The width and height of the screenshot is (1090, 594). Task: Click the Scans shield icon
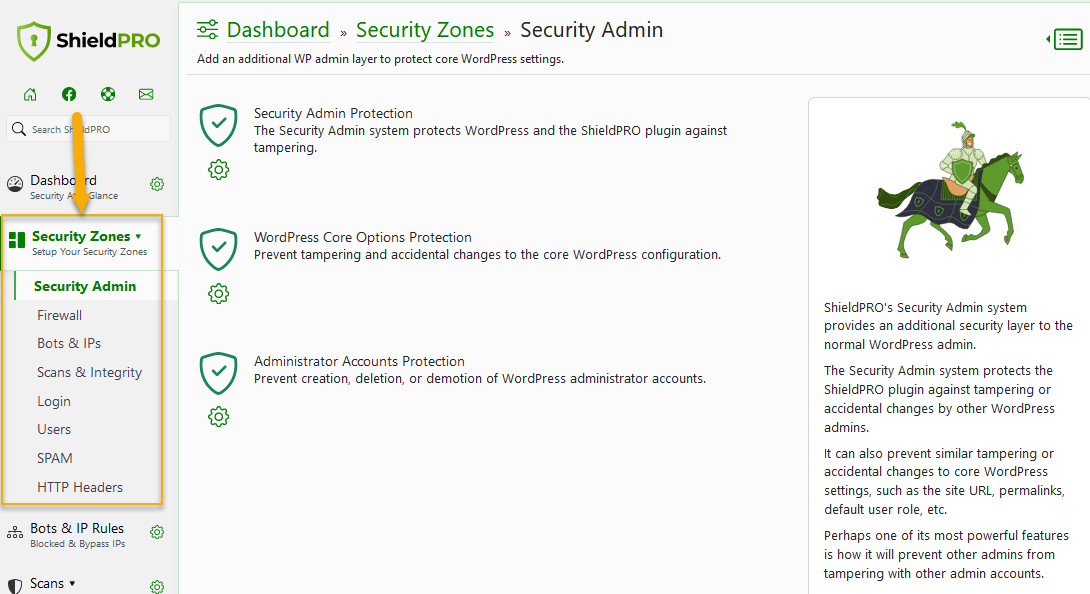coord(15,586)
